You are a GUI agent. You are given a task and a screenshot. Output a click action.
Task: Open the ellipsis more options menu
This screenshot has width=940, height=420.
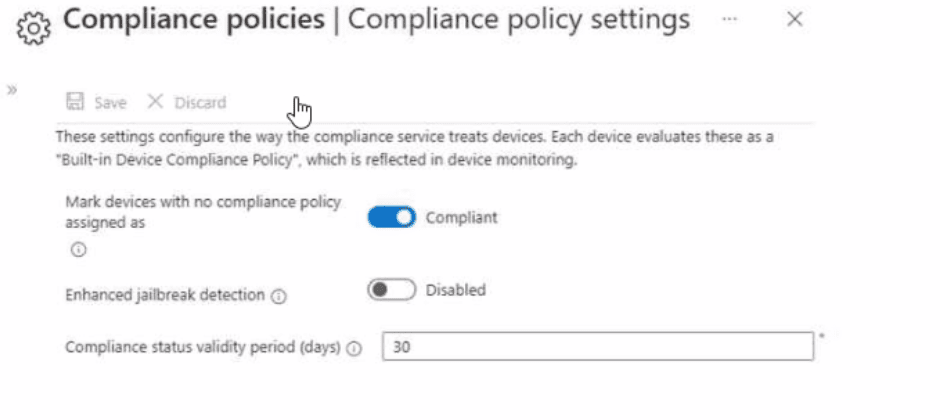click(730, 20)
